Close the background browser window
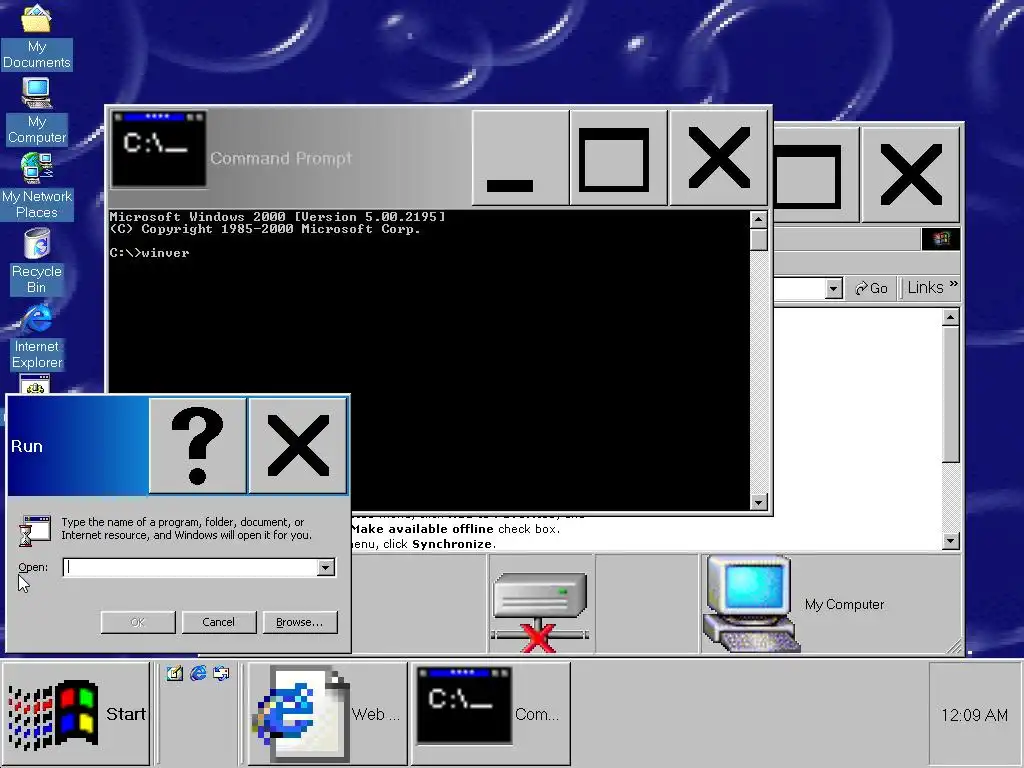The image size is (1024, 768). (x=910, y=175)
